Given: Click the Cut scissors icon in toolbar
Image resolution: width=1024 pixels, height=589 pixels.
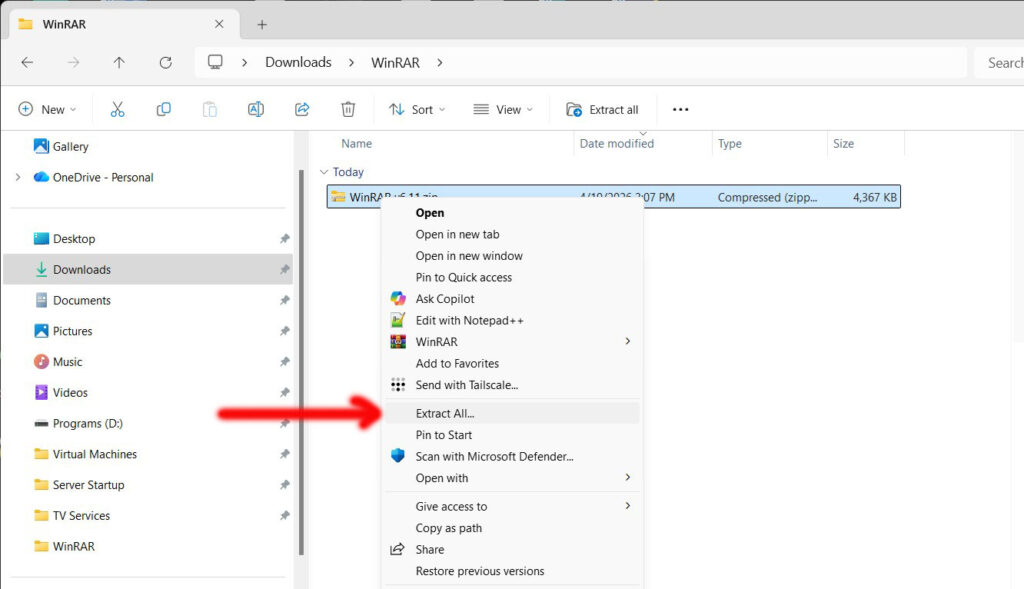Looking at the screenshot, I should pos(117,109).
